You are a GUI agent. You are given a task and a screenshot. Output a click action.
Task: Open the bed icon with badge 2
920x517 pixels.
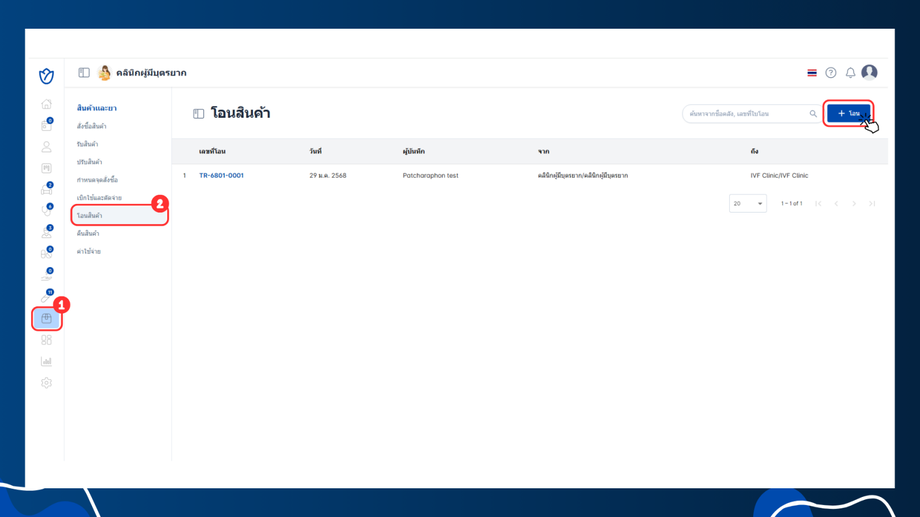[x=46, y=190]
